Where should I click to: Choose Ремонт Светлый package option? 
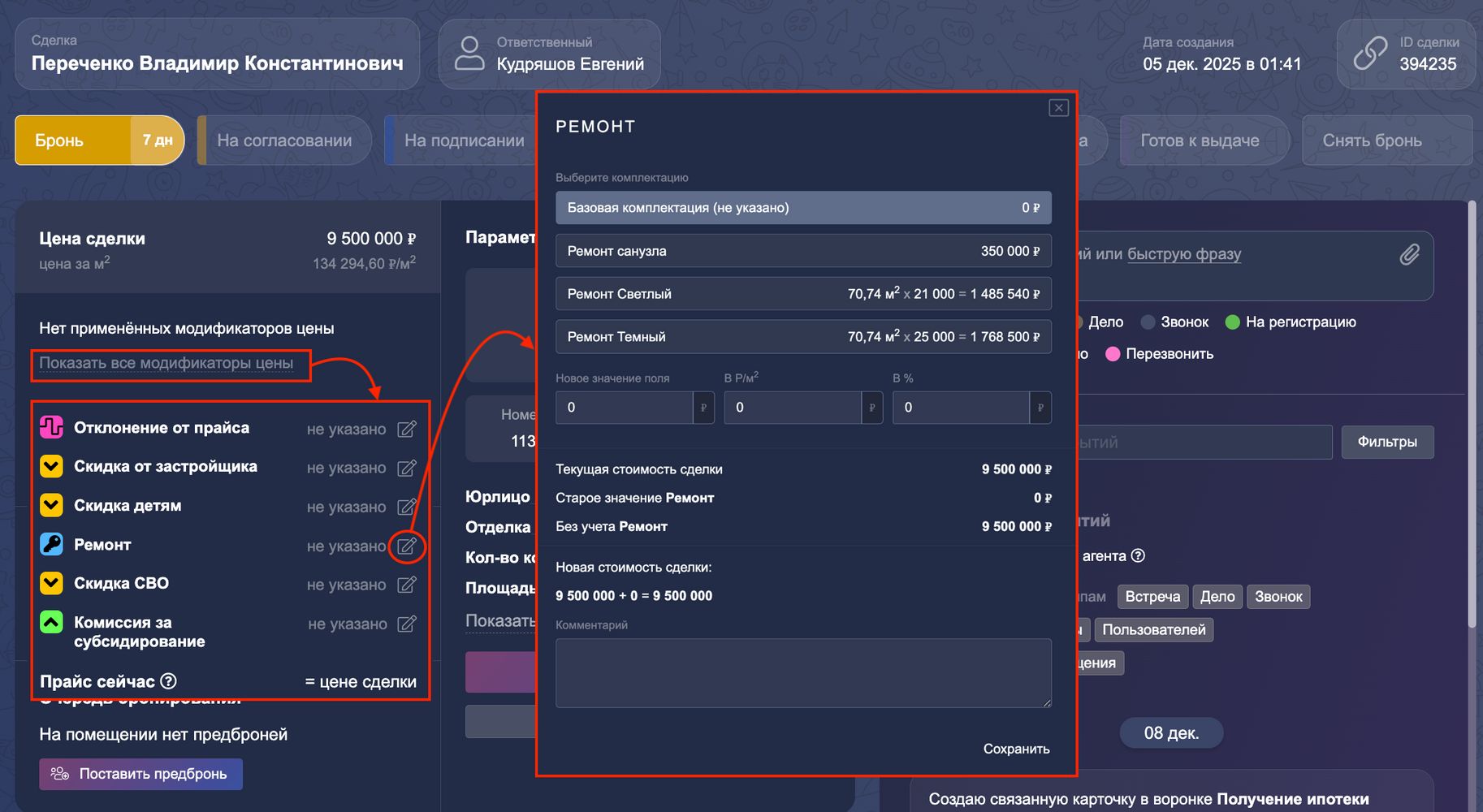[x=802, y=294]
